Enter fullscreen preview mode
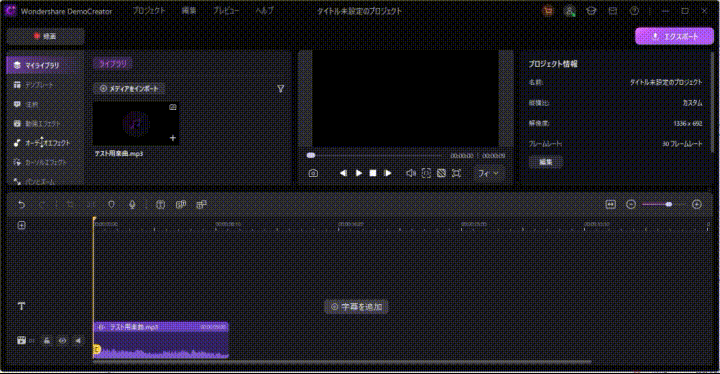The height and width of the screenshot is (374, 720). pos(456,173)
